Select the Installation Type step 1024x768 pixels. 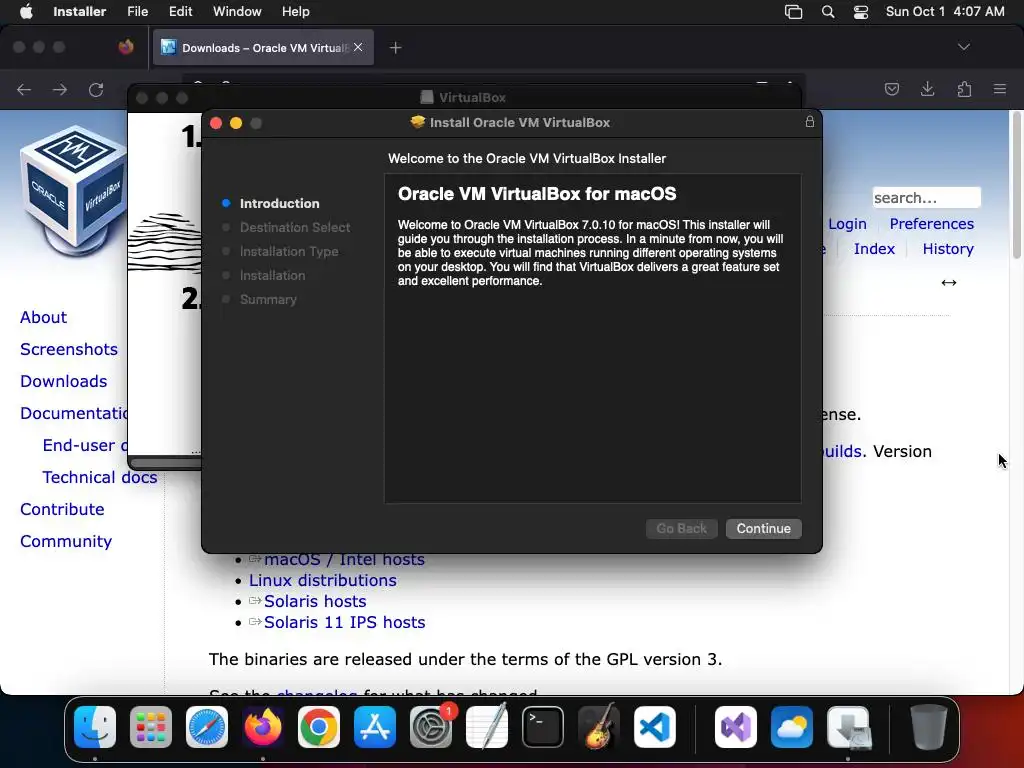[289, 251]
